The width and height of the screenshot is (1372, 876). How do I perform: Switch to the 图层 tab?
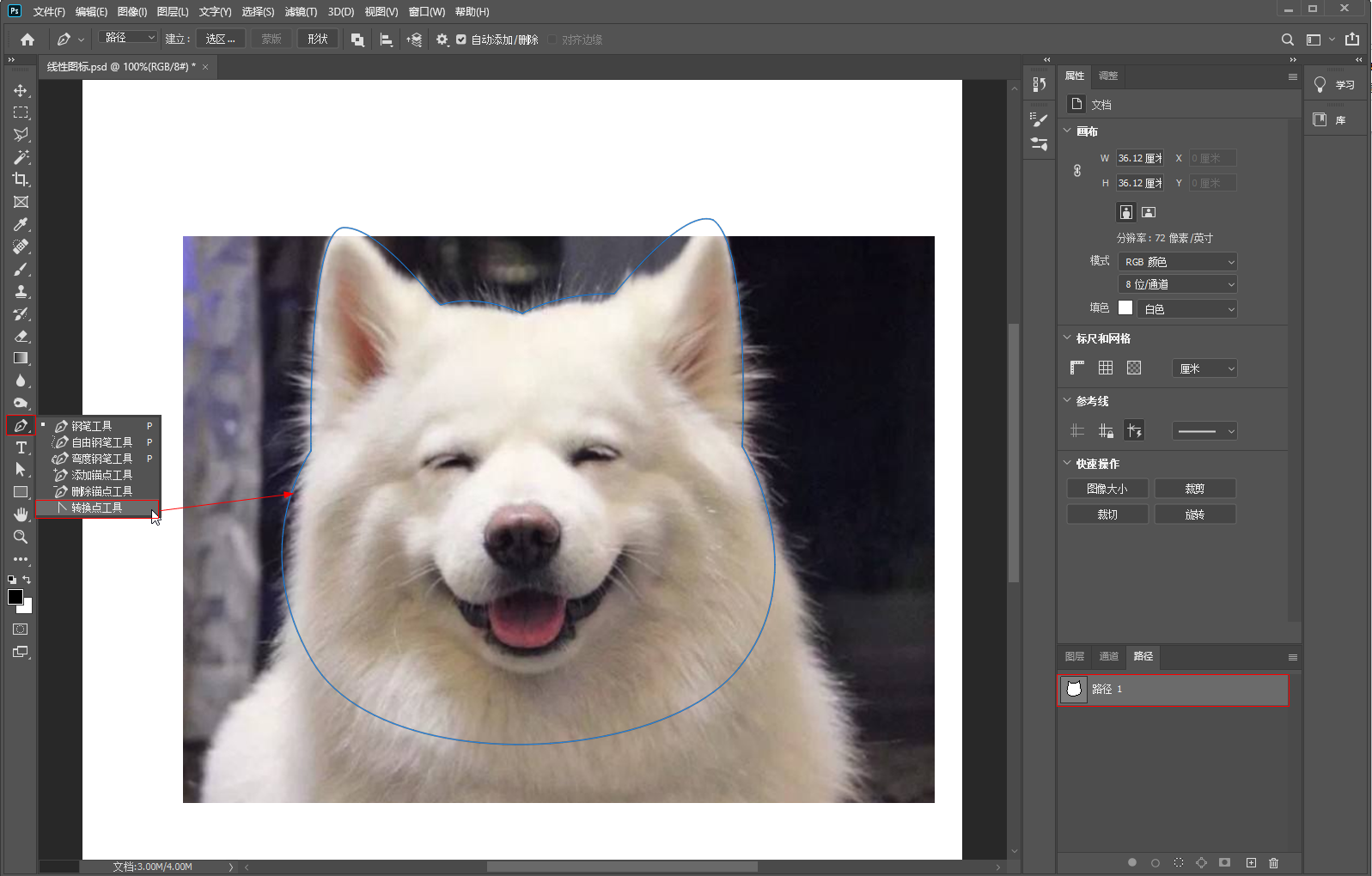1075,656
